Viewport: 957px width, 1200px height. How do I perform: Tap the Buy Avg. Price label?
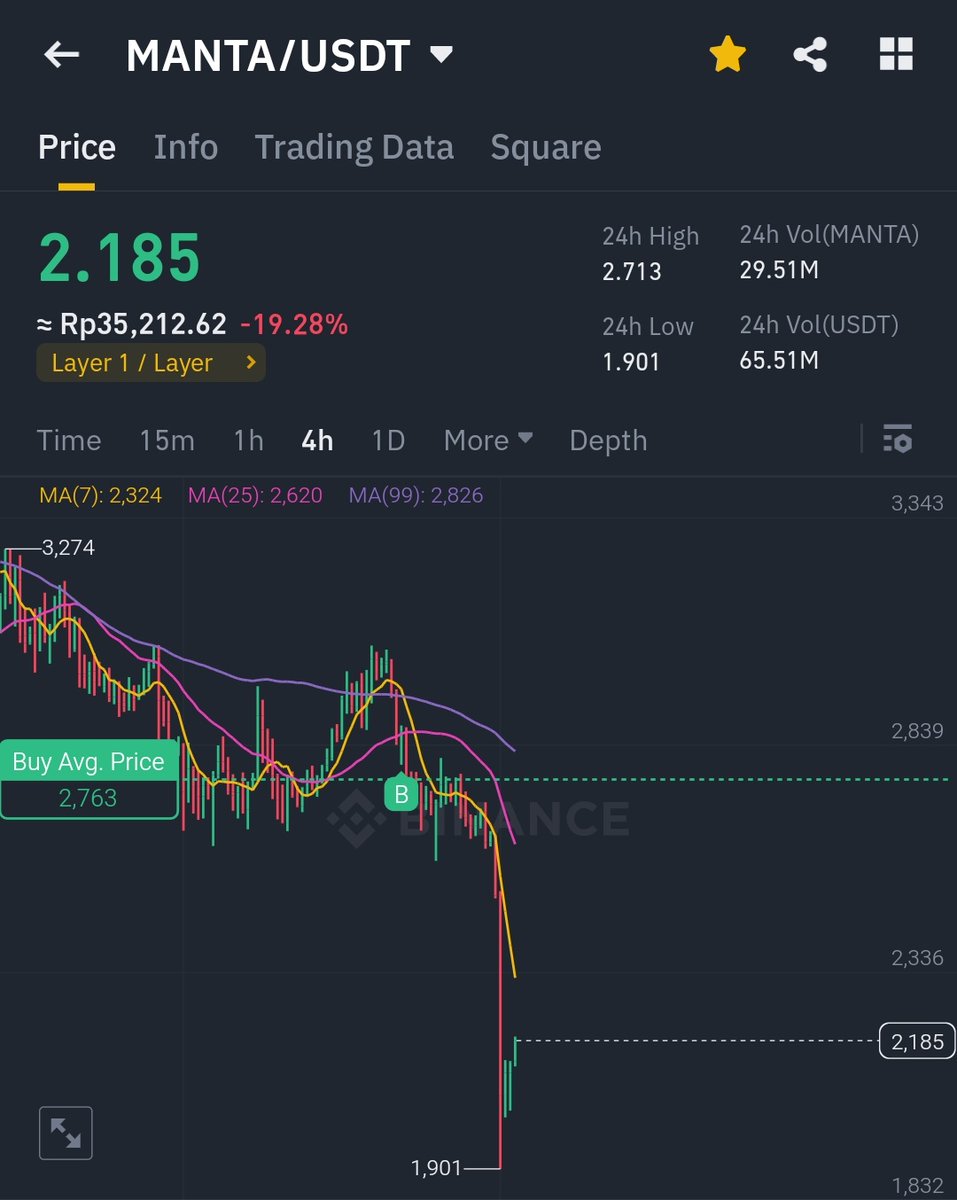(88, 762)
